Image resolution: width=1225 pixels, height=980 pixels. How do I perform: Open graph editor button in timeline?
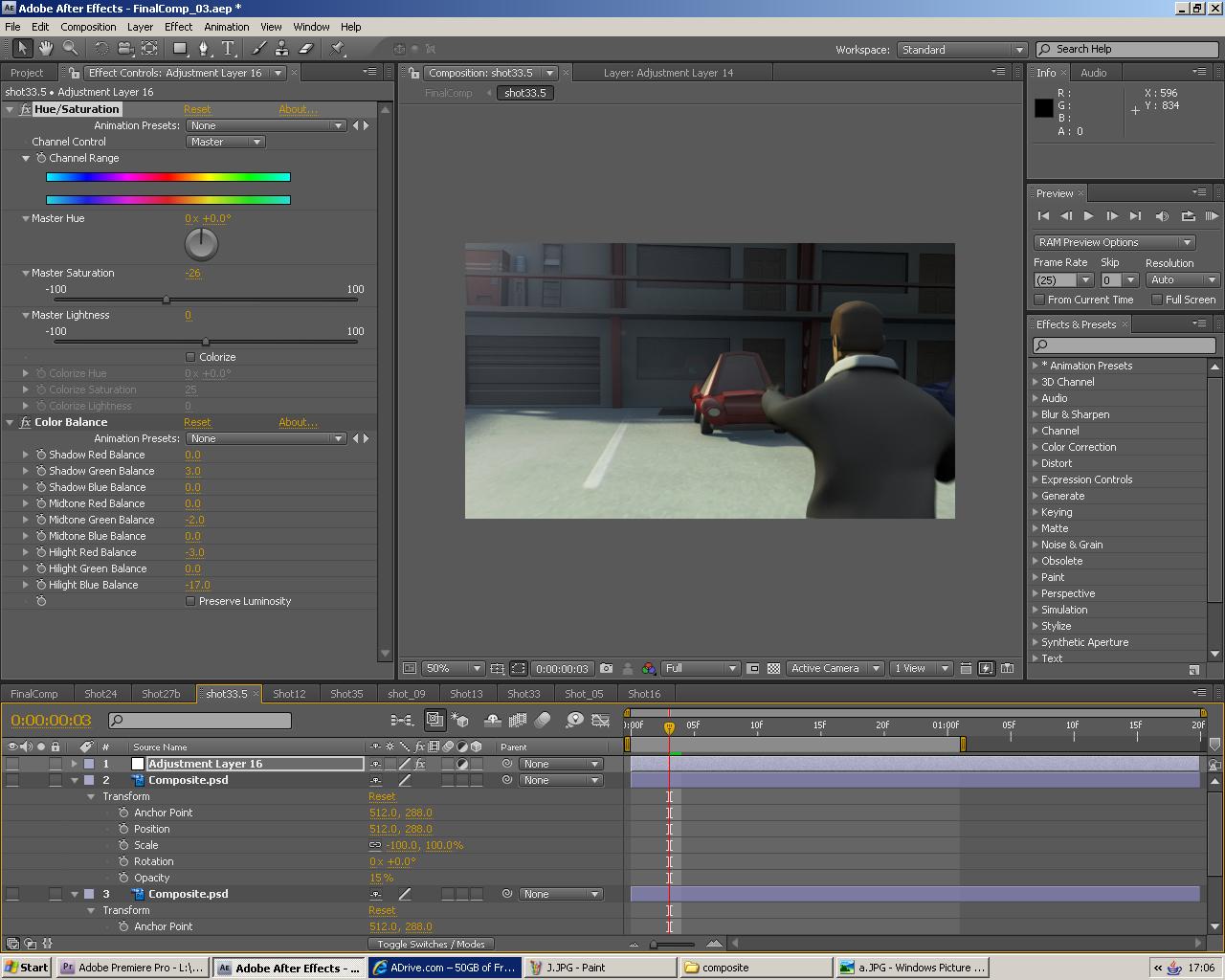click(601, 720)
